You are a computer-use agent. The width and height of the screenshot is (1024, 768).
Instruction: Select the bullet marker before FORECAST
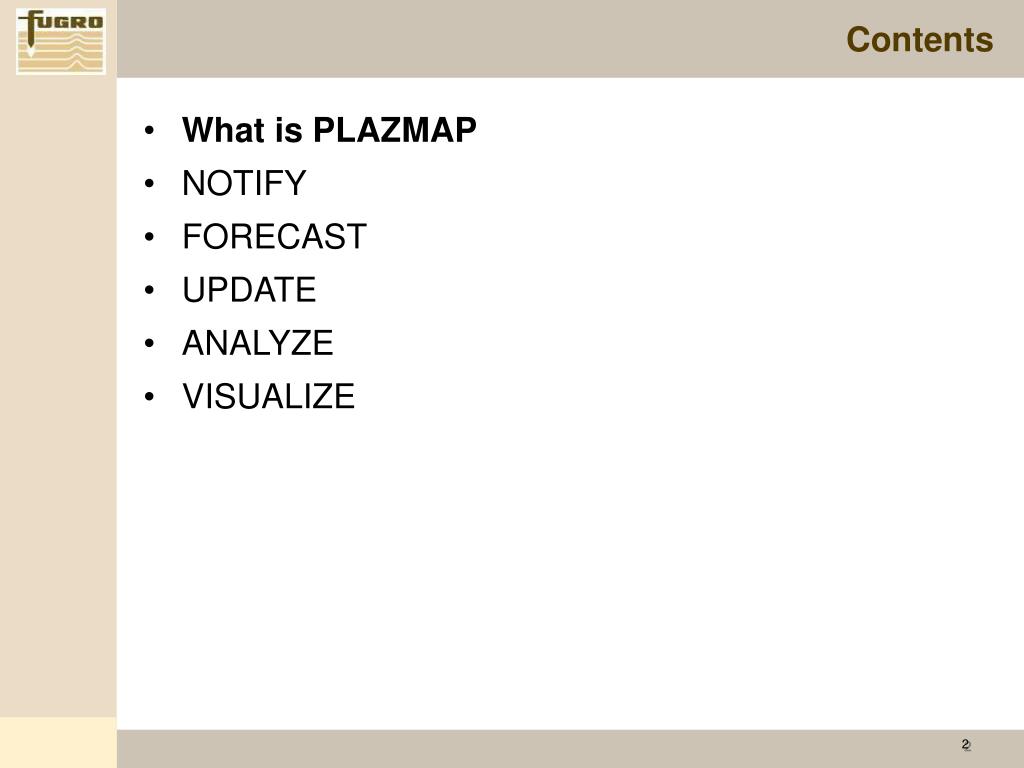150,237
